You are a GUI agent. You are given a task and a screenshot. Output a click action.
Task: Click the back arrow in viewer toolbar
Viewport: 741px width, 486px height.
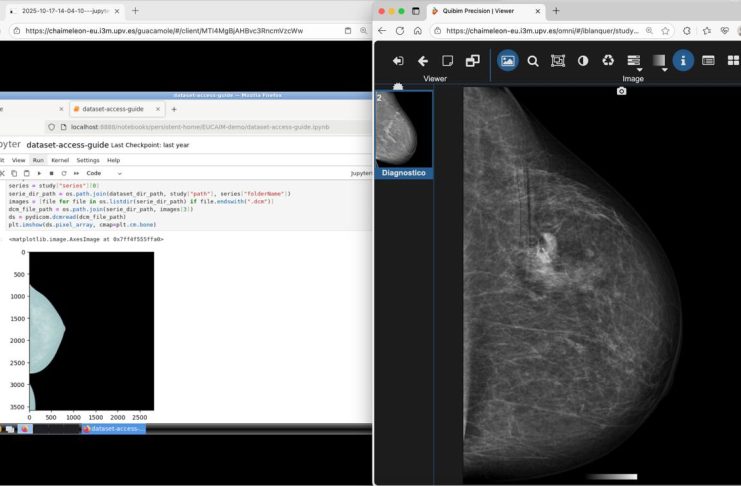pyautogui.click(x=423, y=61)
